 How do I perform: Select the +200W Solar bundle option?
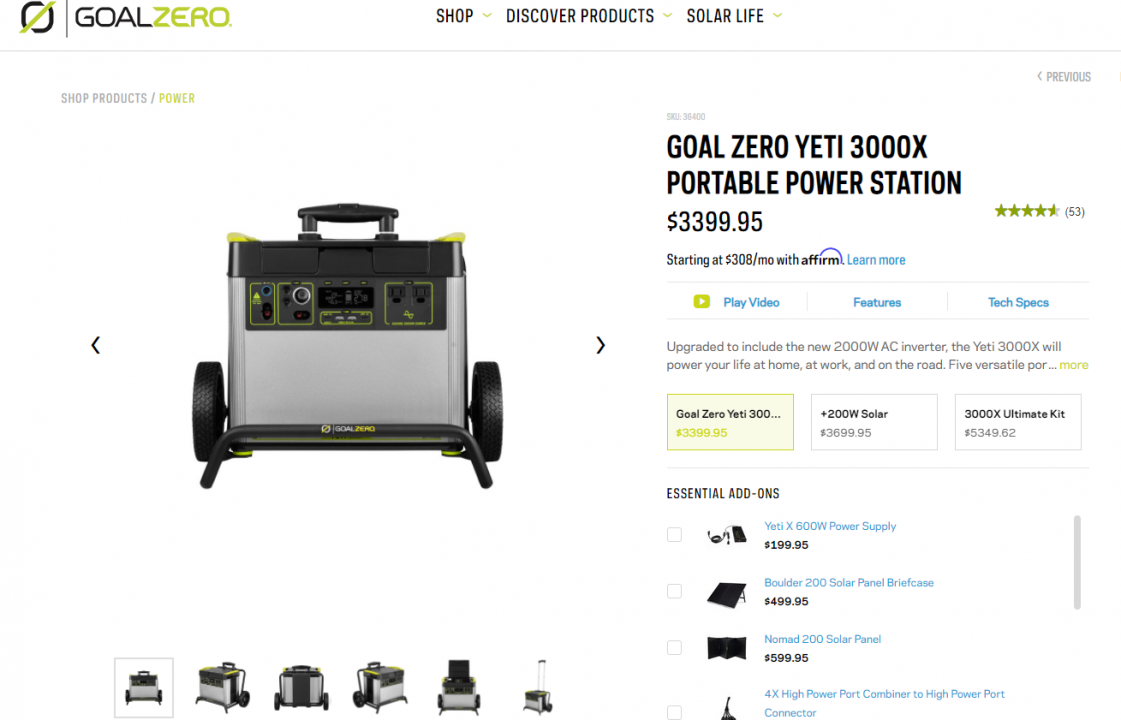click(x=874, y=422)
